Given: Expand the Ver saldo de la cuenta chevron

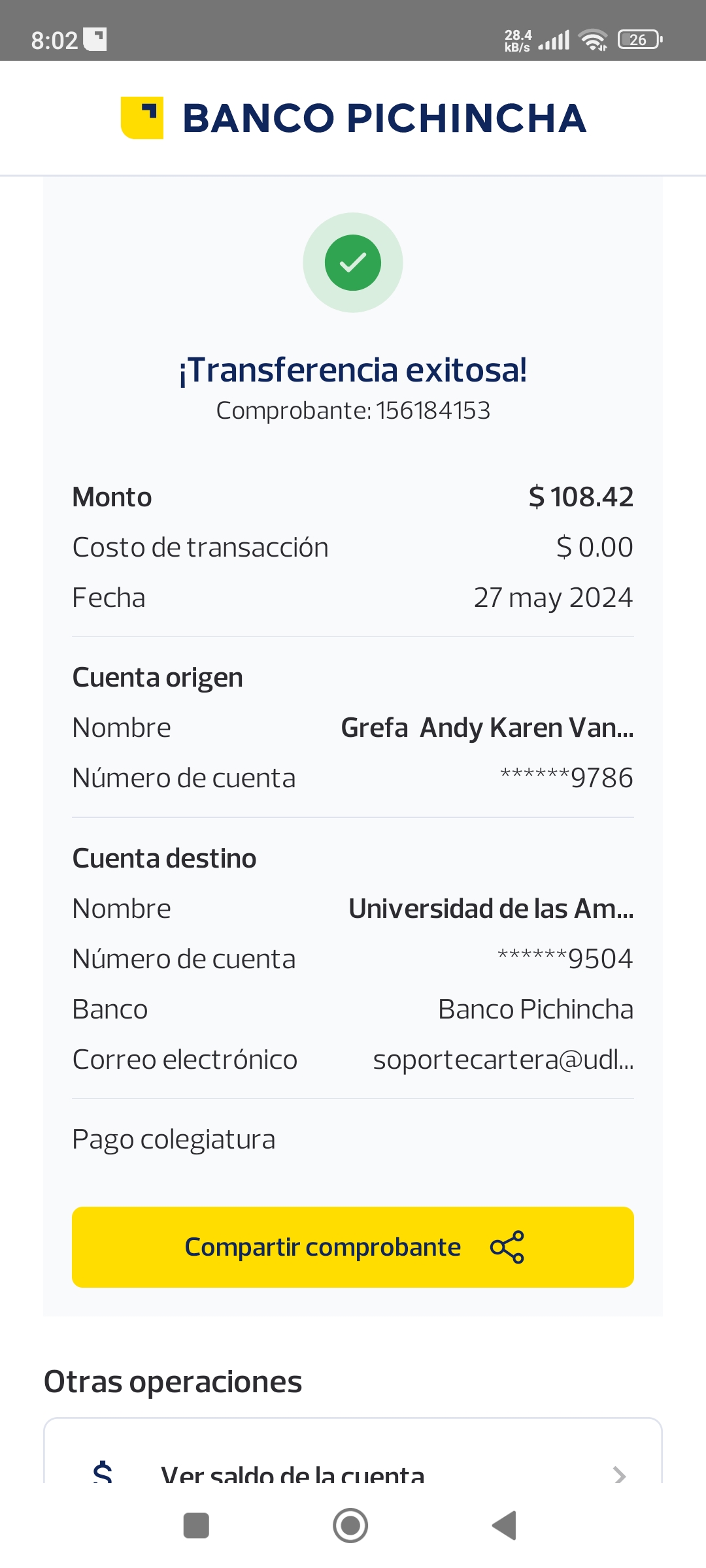Looking at the screenshot, I should 619,1475.
